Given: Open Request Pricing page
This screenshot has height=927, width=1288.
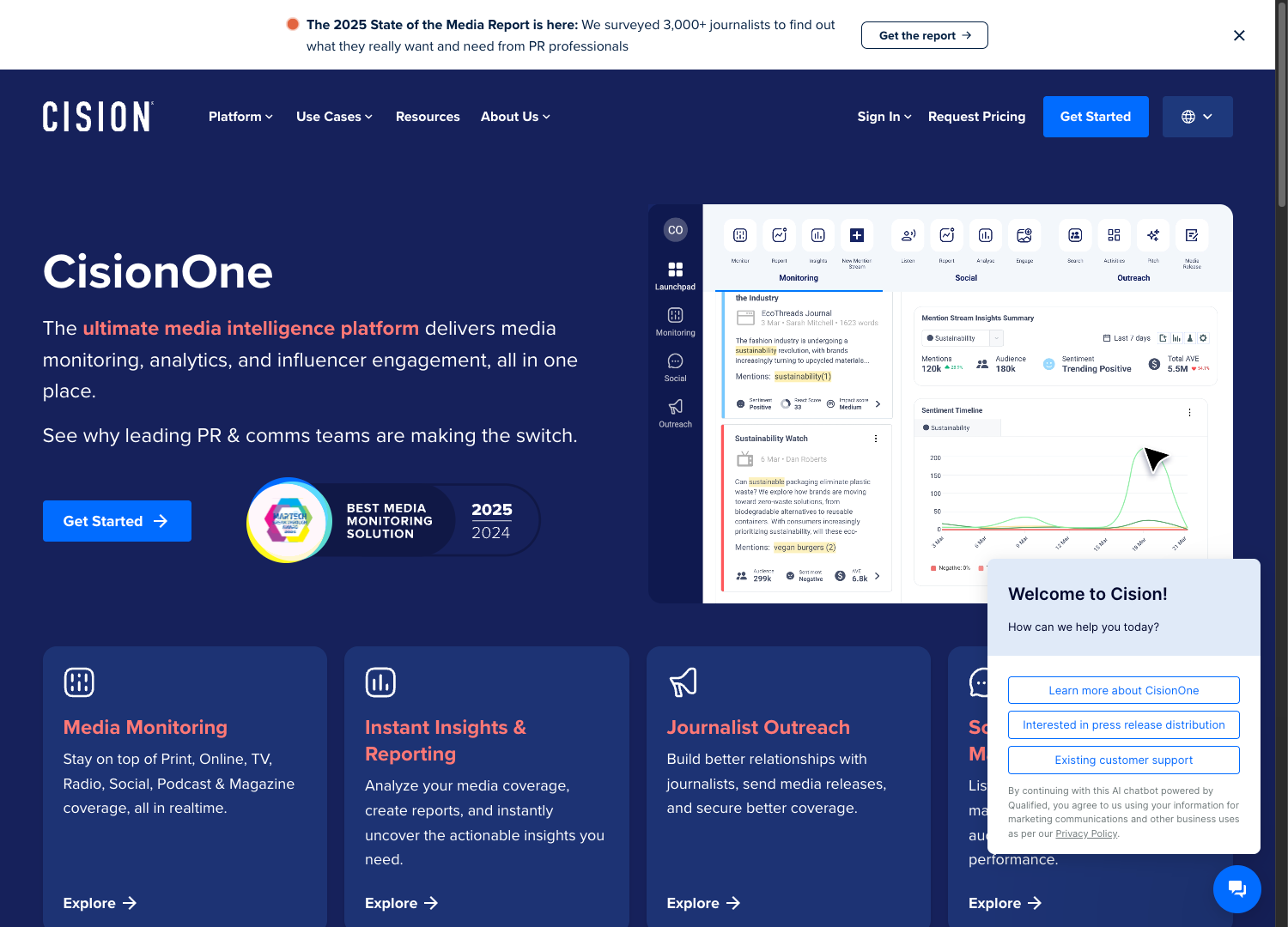Looking at the screenshot, I should click(976, 117).
